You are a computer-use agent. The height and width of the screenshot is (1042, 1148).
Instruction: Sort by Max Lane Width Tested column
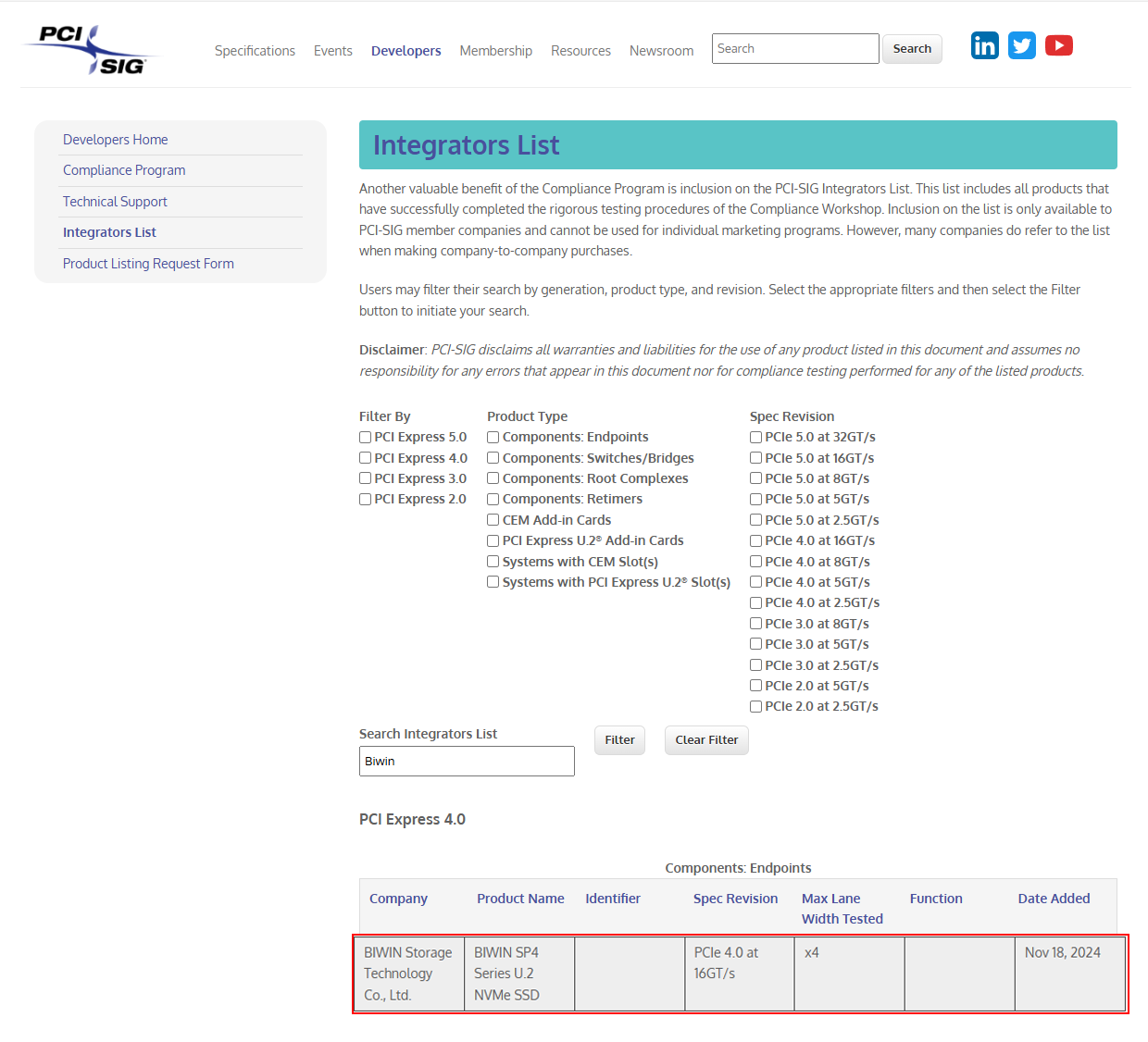point(842,909)
